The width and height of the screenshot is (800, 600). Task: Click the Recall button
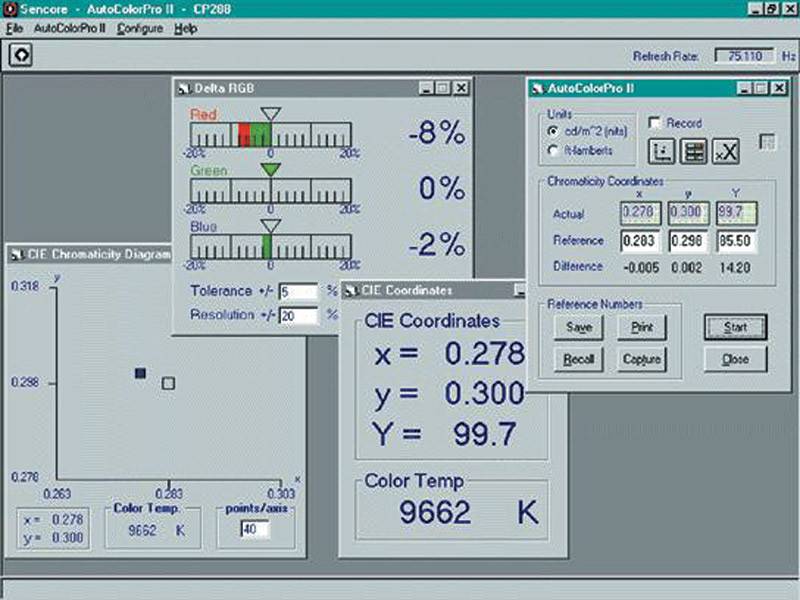[579, 359]
